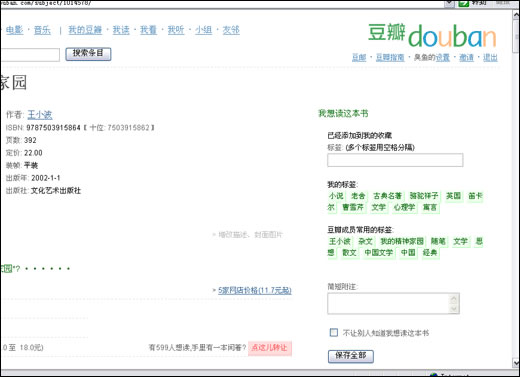
Task: Open the 豆瓣 douban logo homepage
Action: click(x=432, y=36)
